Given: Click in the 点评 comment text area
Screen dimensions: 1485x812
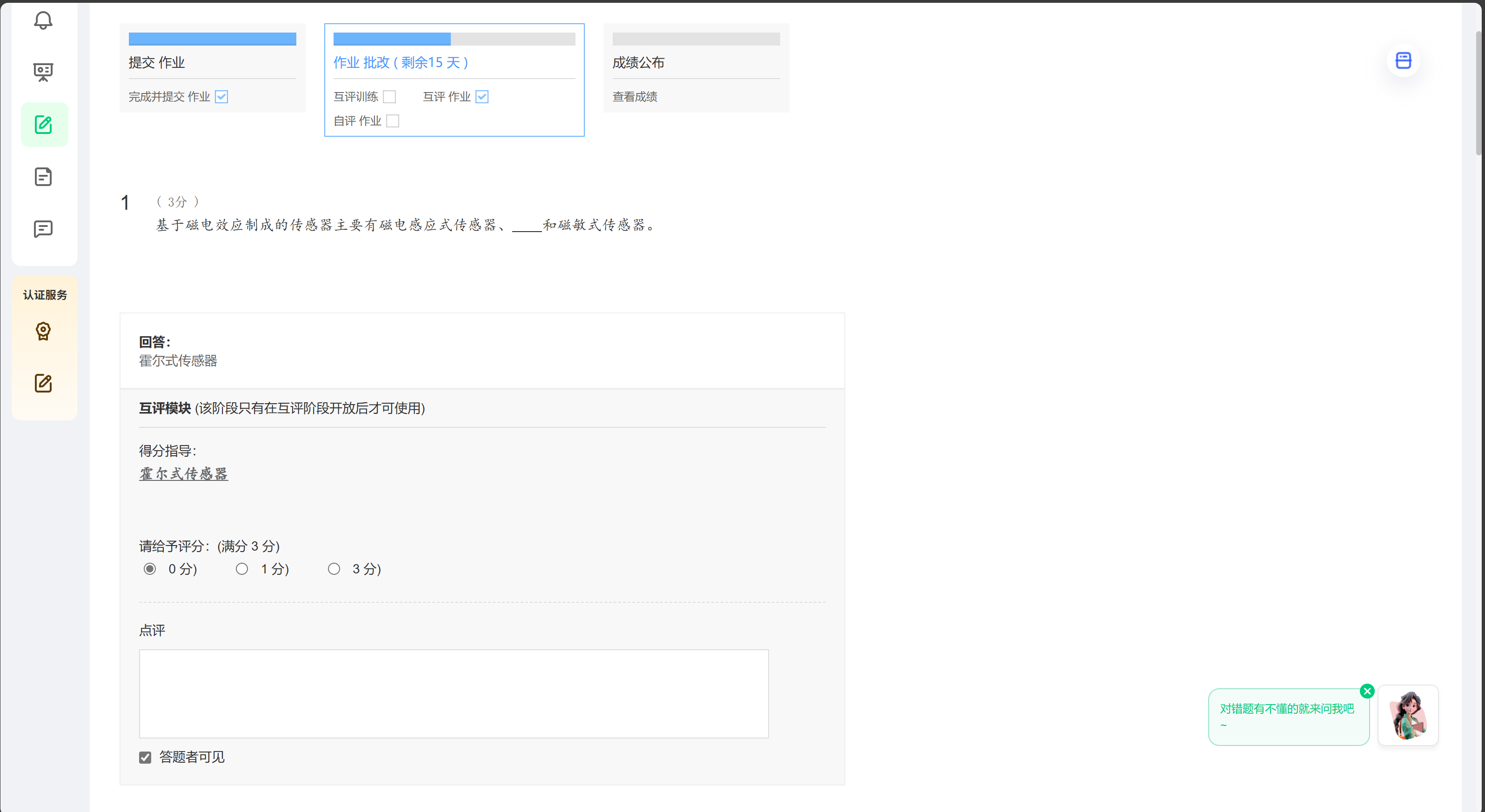Looking at the screenshot, I should [x=453, y=693].
